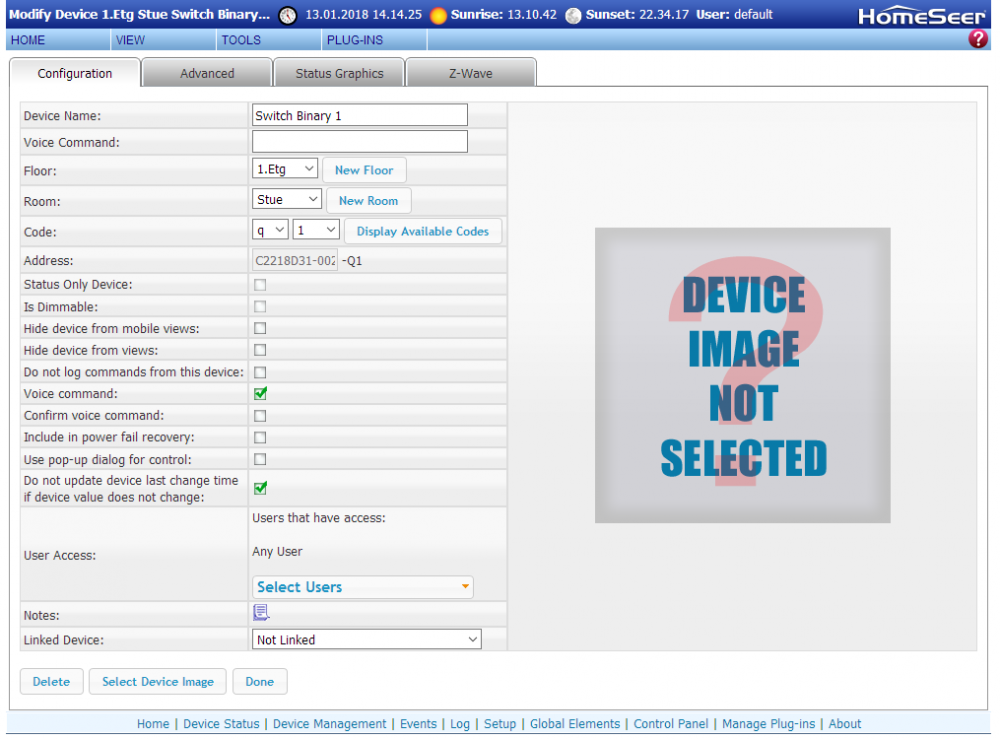Image resolution: width=1000 pixels, height=739 pixels.
Task: Check Include in power fail recovery
Action: point(260,438)
